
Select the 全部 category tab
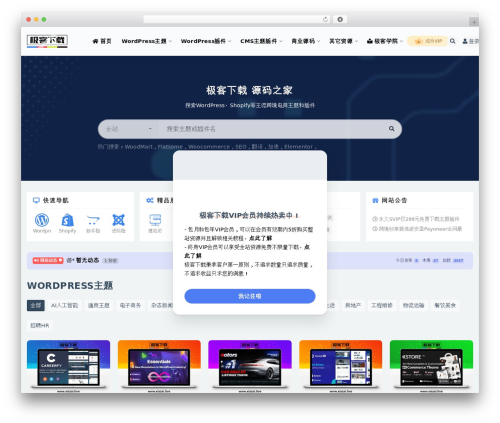(36, 305)
